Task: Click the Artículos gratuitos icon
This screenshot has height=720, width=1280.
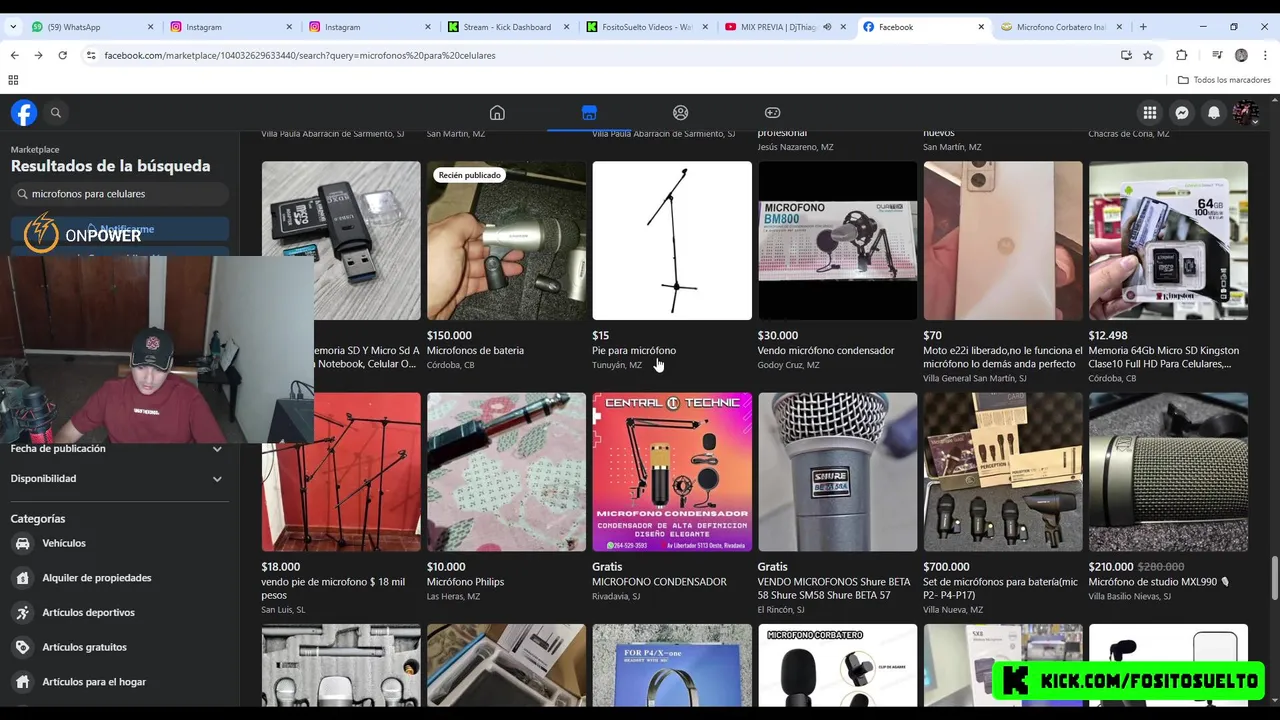Action: 23,647
